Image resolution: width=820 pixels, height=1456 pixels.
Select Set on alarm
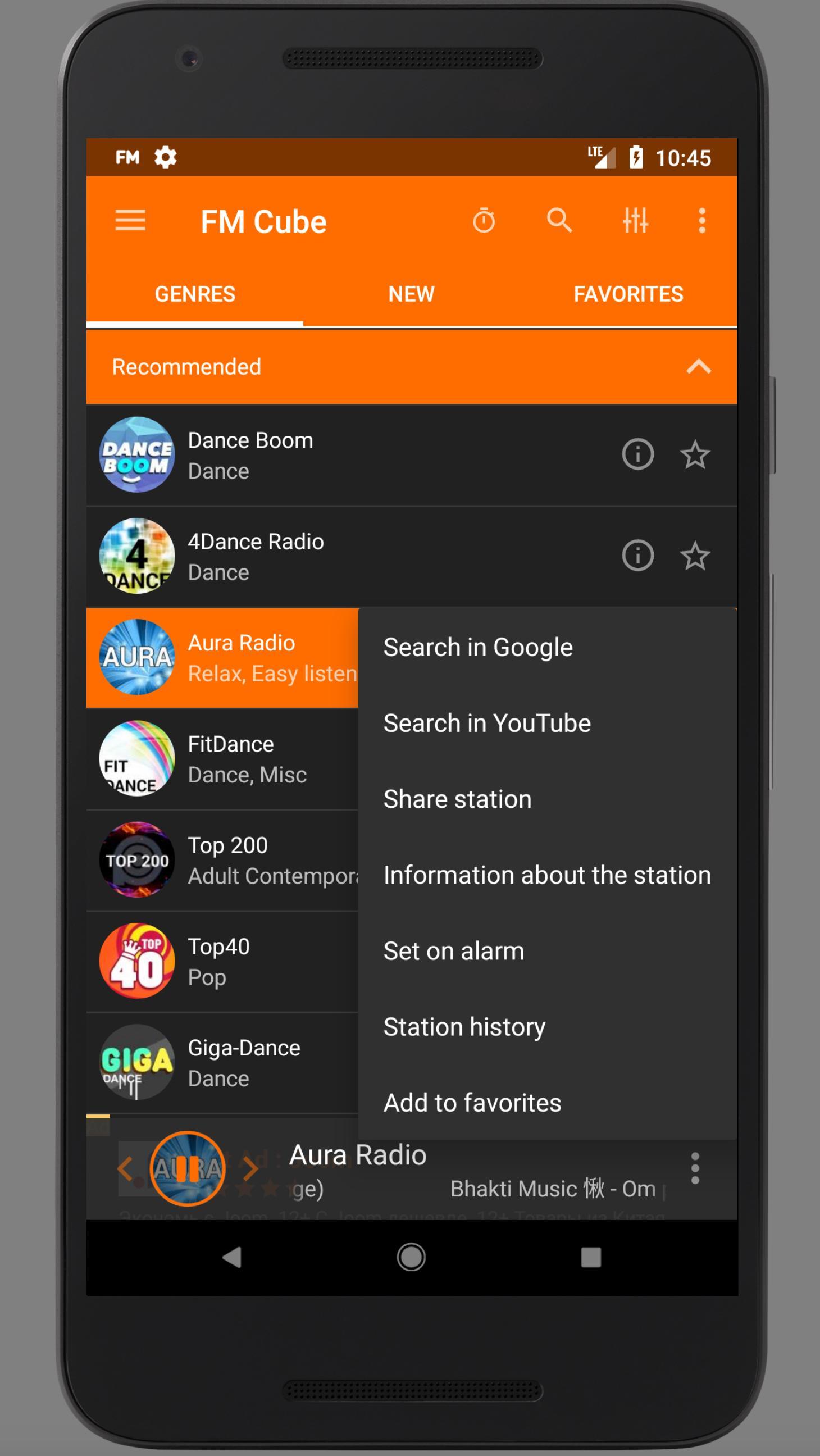point(547,950)
